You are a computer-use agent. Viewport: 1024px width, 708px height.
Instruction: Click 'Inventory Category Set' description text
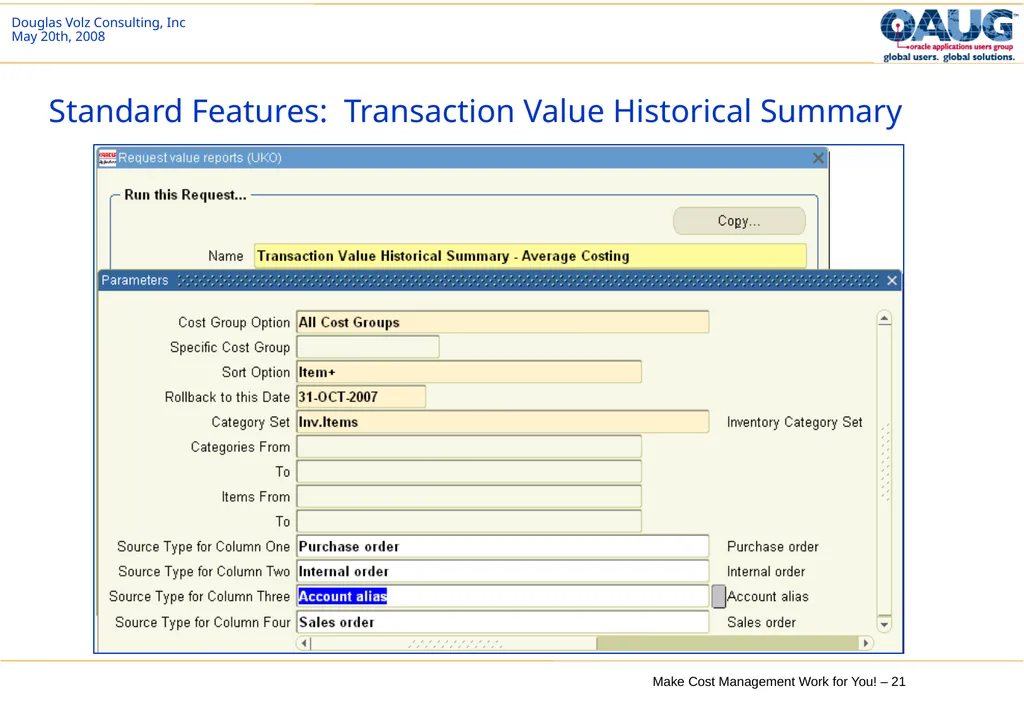(795, 423)
